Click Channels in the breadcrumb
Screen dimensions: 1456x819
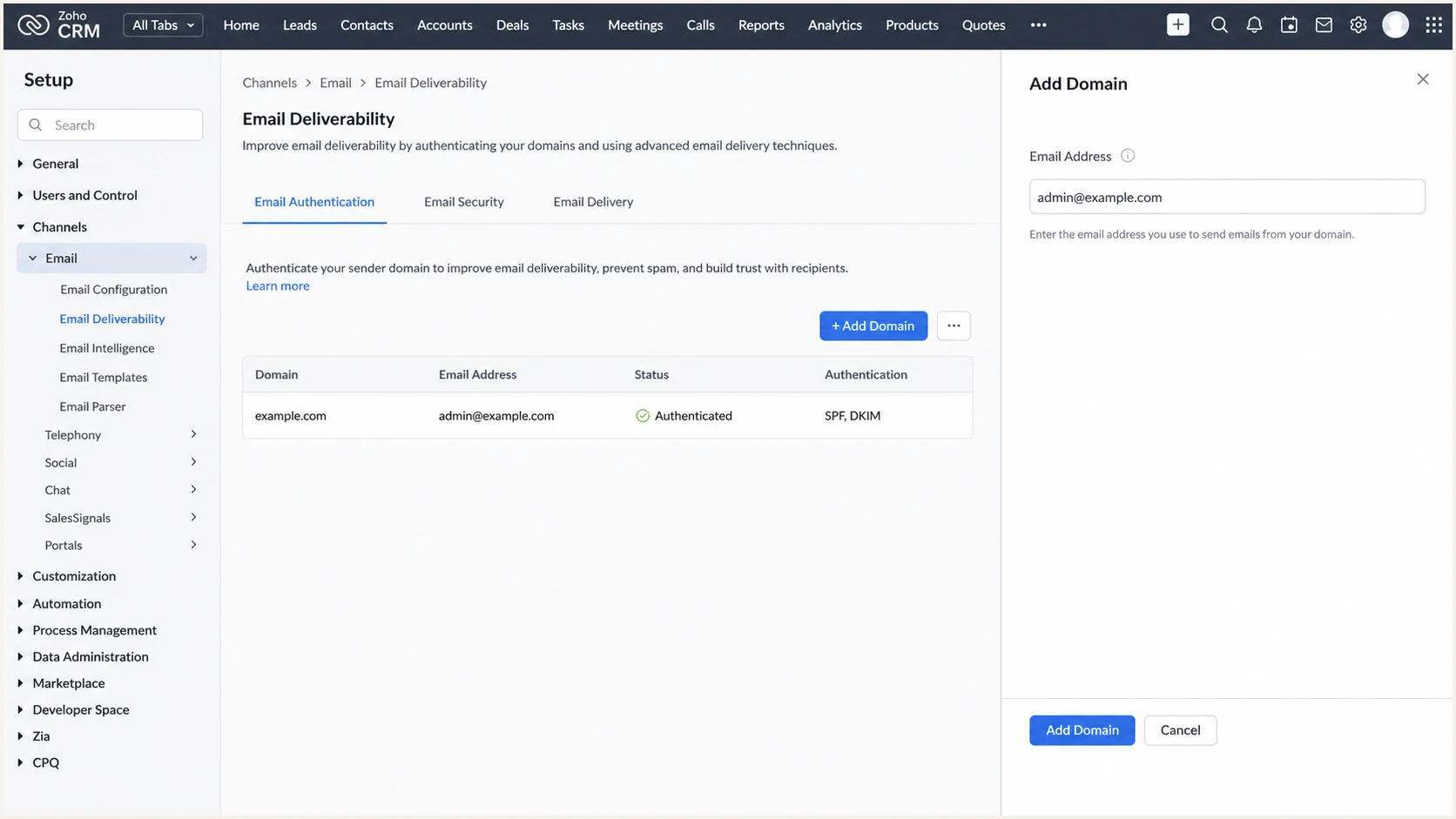tap(270, 83)
